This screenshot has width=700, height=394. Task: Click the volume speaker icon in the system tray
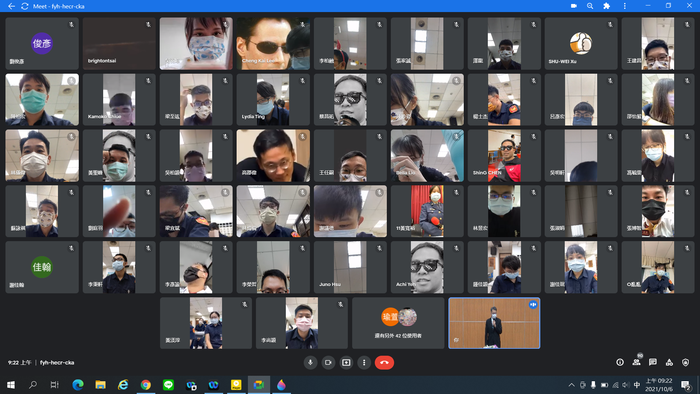[626, 385]
